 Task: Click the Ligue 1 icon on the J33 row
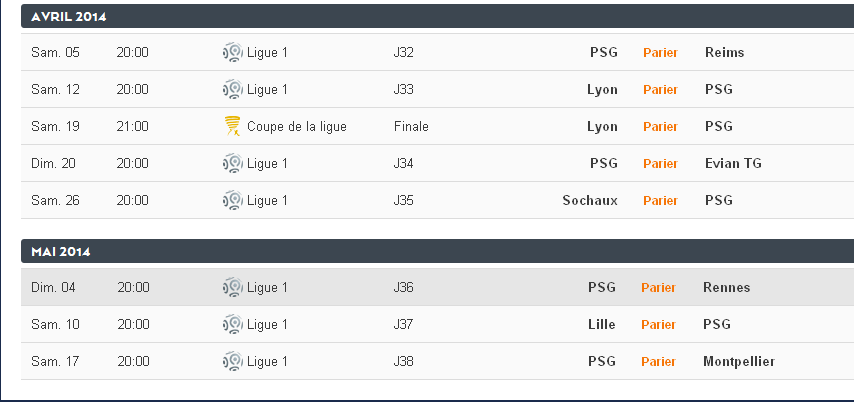[x=232, y=89]
